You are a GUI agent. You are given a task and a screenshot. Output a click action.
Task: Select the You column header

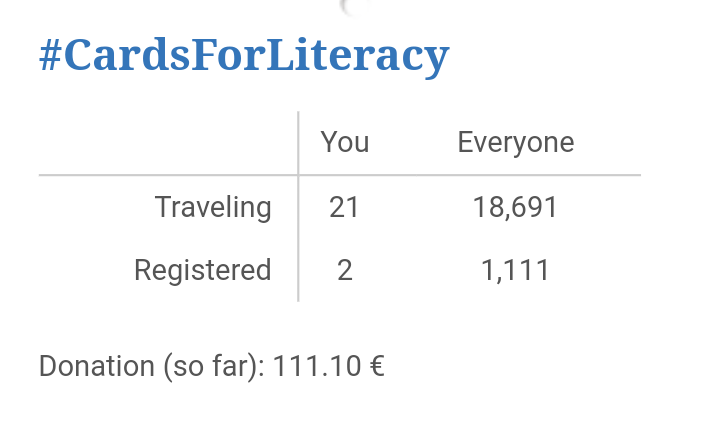click(x=344, y=142)
